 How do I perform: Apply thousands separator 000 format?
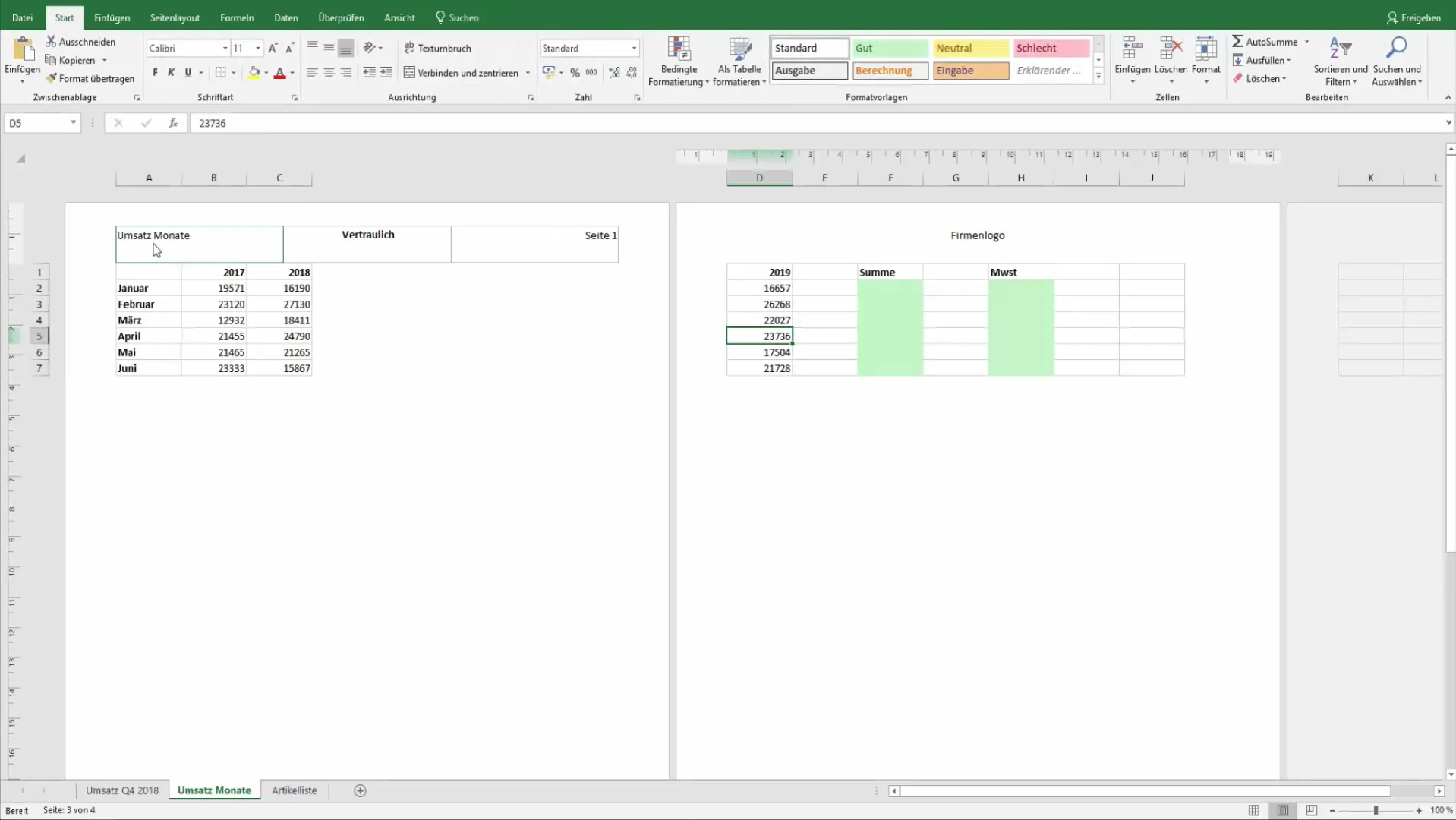click(x=591, y=73)
